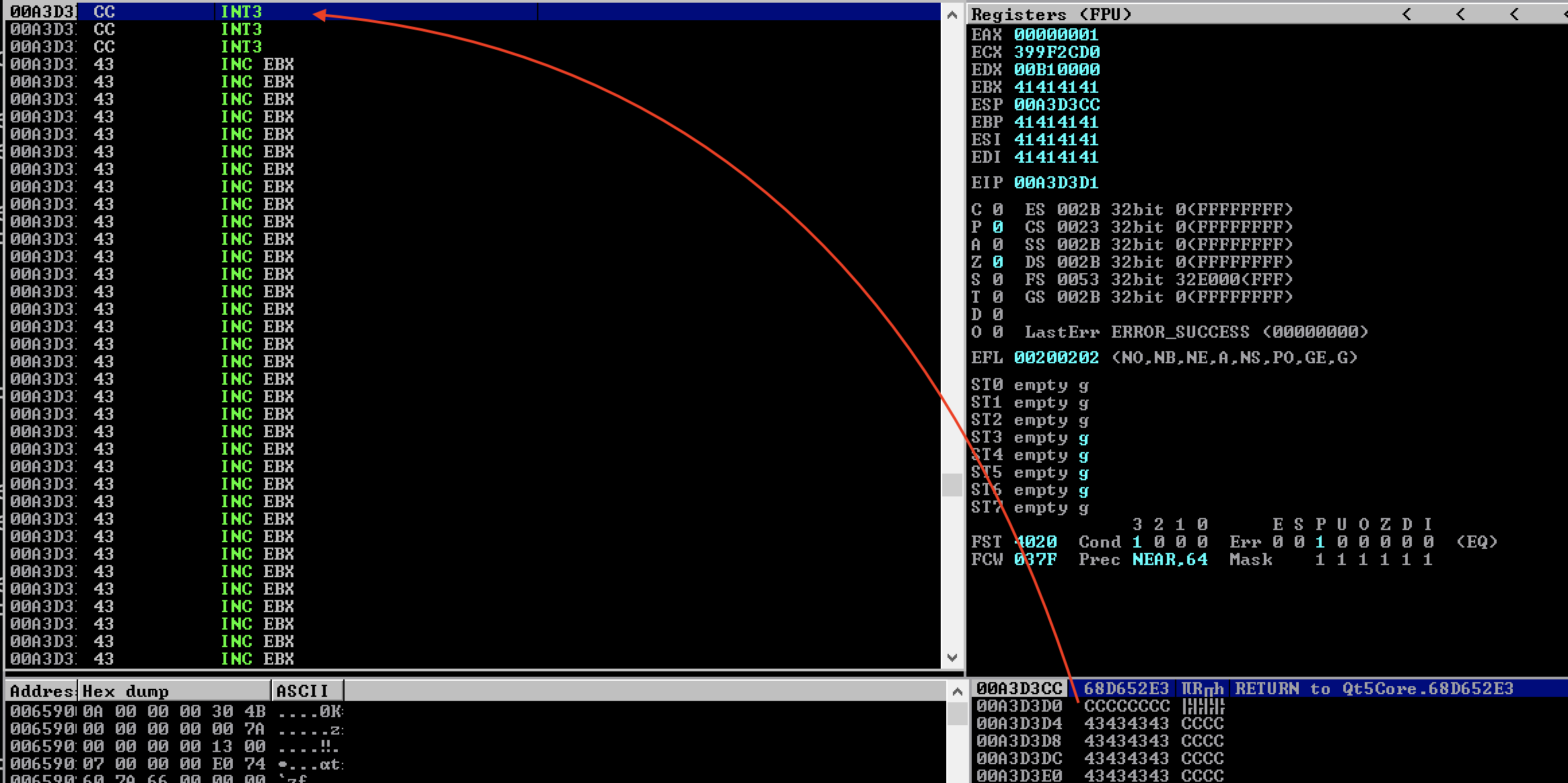The height and width of the screenshot is (783, 1568).
Task: Select the EFL value 00200202
Action: [x=1056, y=357]
